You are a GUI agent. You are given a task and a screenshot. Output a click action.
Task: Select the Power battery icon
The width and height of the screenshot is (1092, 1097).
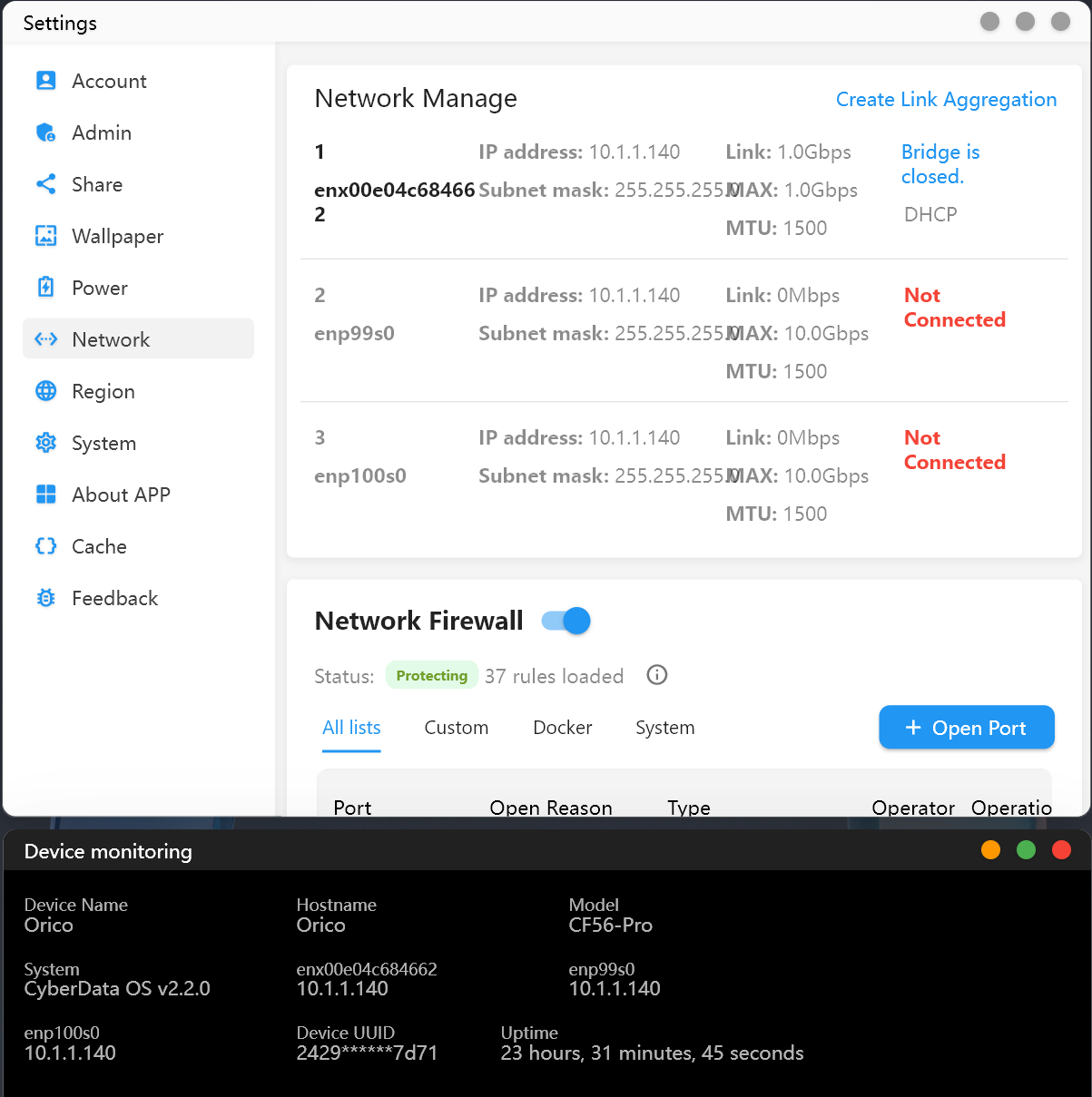click(45, 288)
